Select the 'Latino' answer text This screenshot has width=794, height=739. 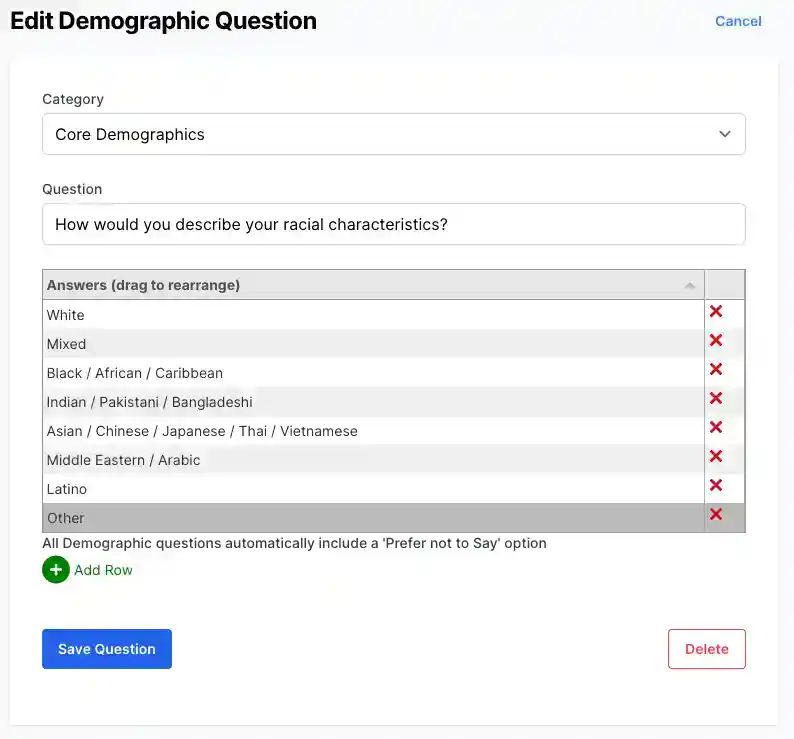tap(67, 489)
